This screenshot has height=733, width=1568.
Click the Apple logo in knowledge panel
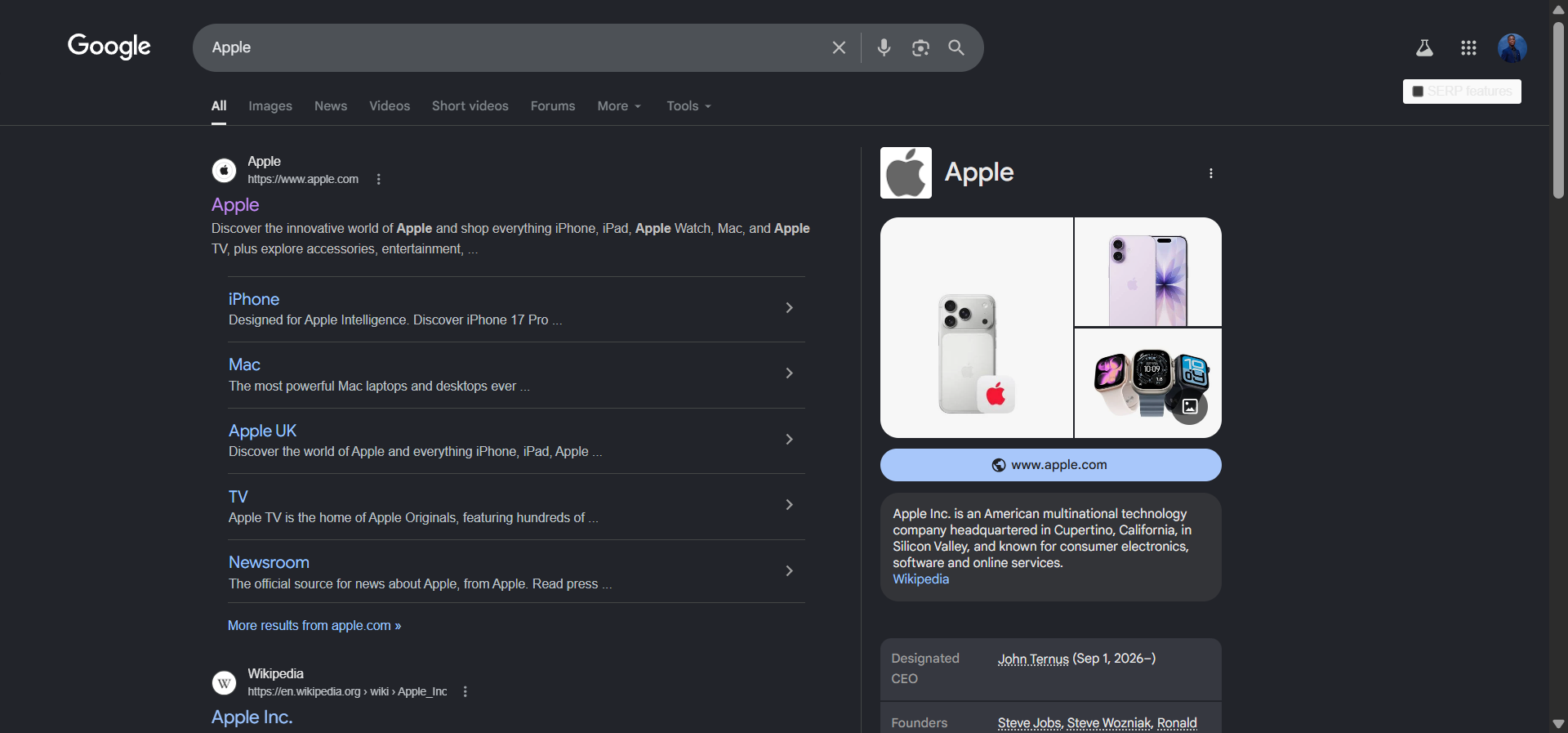[x=906, y=172]
